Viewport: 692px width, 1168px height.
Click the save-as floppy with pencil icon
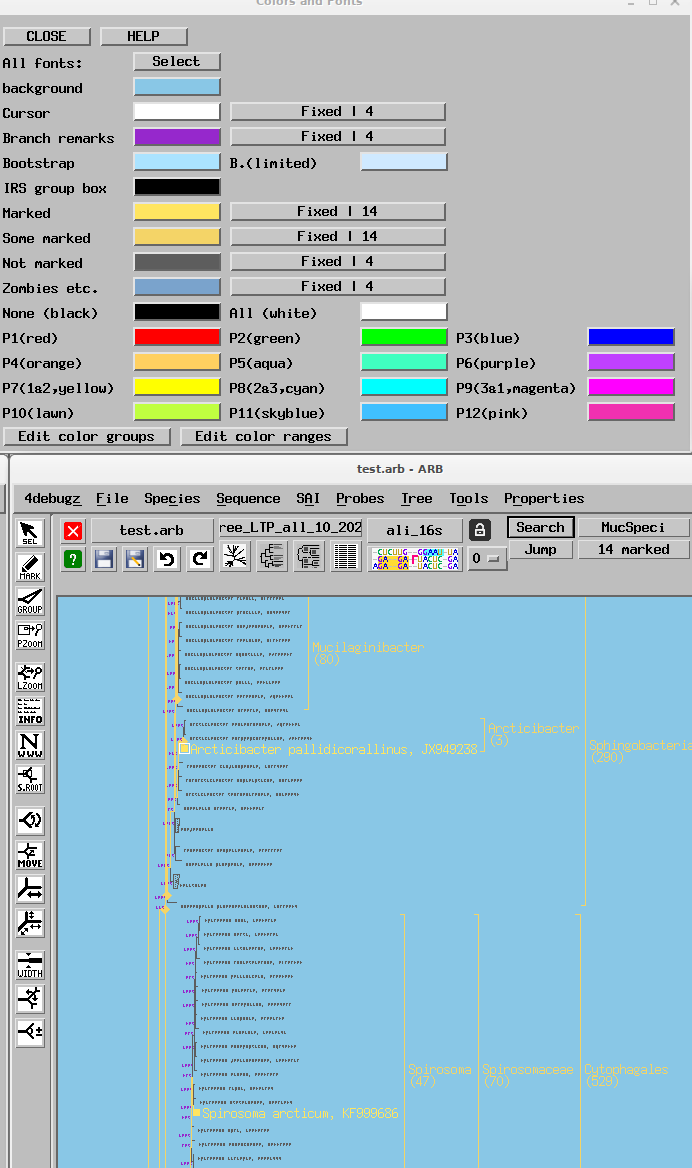pos(136,559)
